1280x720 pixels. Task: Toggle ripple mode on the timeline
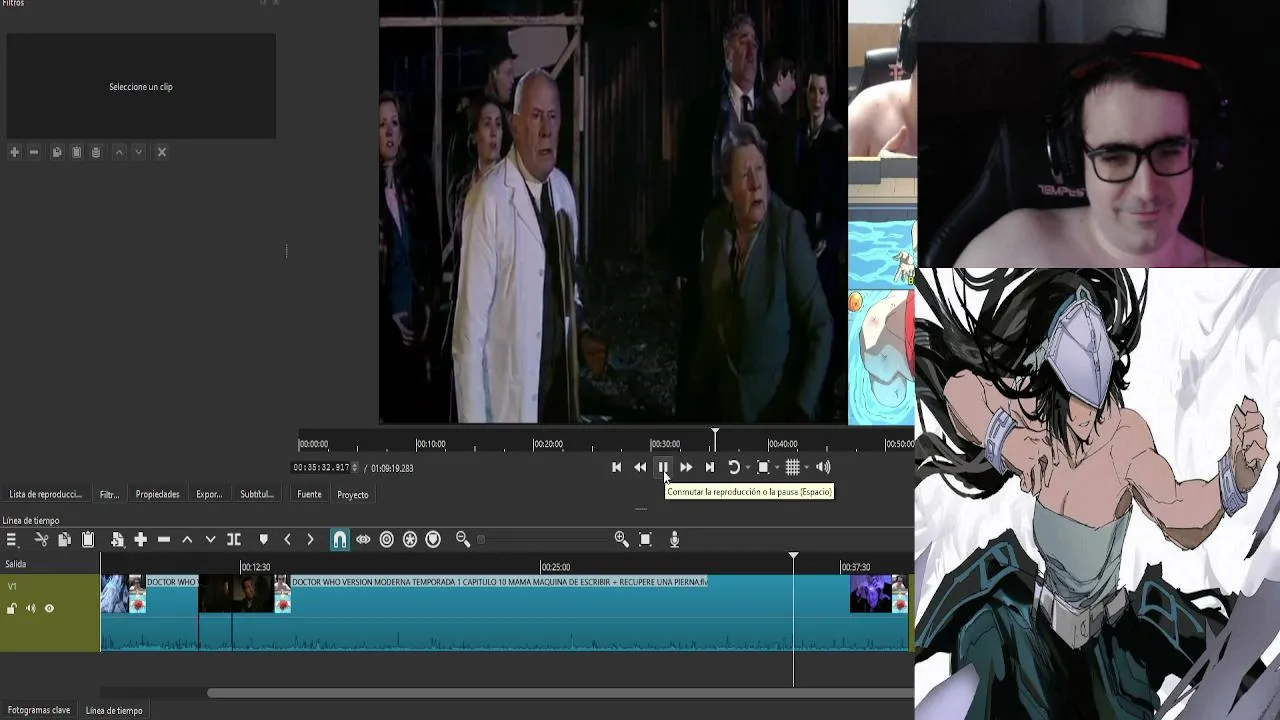(x=387, y=540)
